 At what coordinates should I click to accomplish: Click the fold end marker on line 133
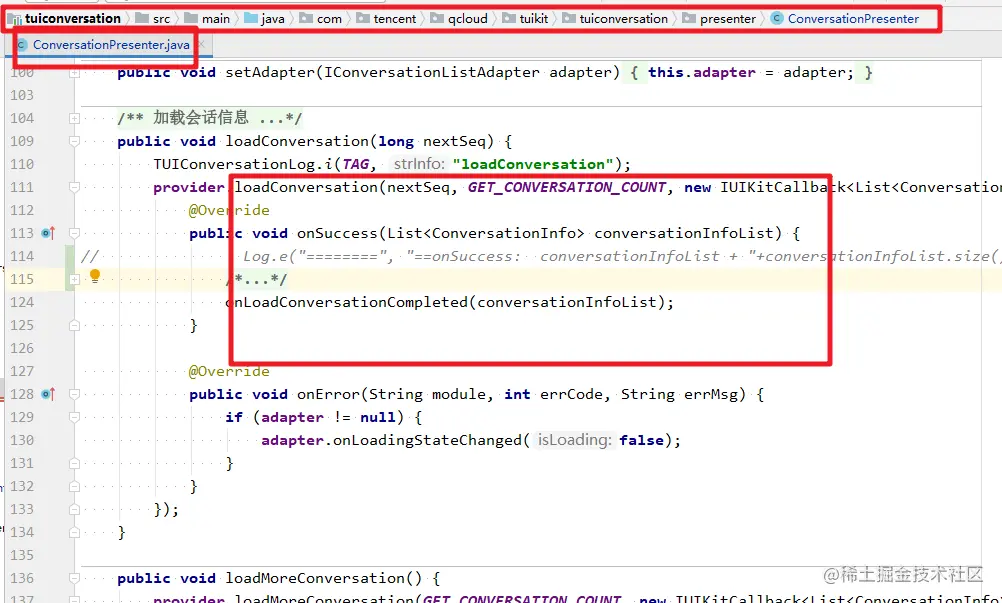[x=74, y=509]
